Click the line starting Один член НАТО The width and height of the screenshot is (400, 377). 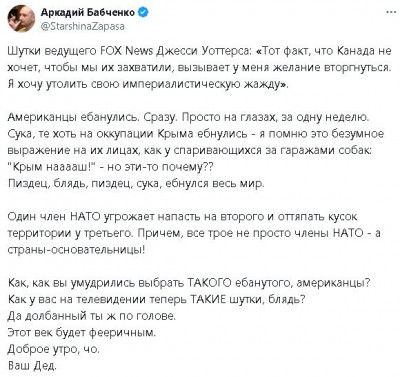182,217
